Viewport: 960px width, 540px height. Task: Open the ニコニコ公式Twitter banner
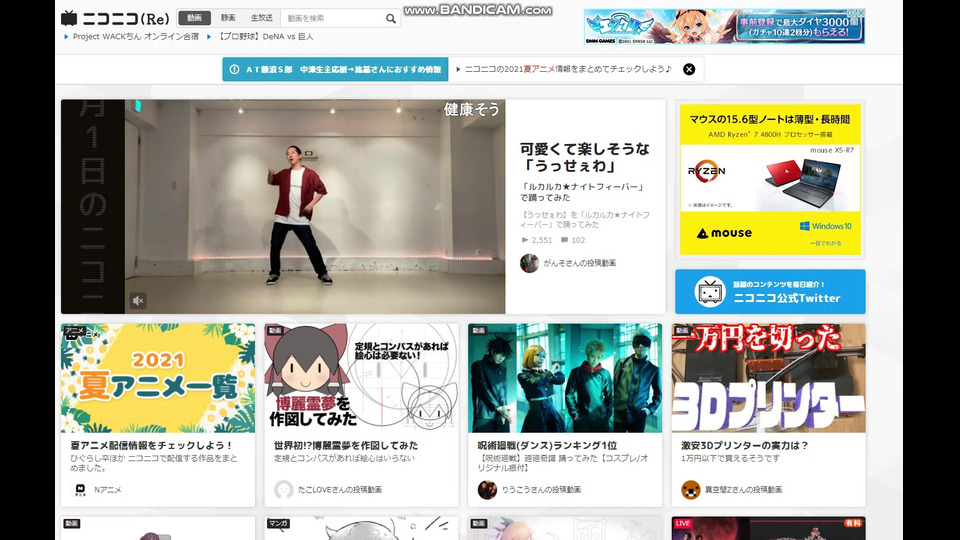tap(770, 291)
